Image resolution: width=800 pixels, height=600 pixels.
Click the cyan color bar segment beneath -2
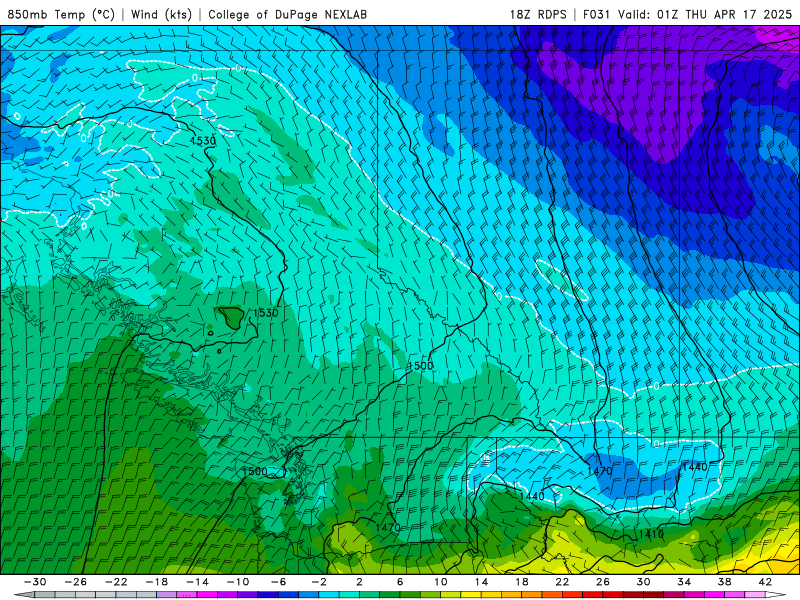(x=329, y=595)
